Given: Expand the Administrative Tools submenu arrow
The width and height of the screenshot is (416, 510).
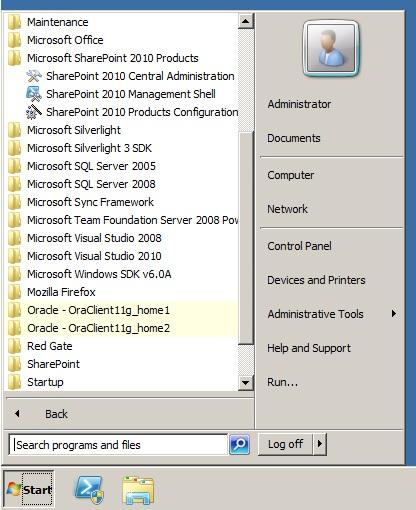Looking at the screenshot, I should tap(394, 314).
